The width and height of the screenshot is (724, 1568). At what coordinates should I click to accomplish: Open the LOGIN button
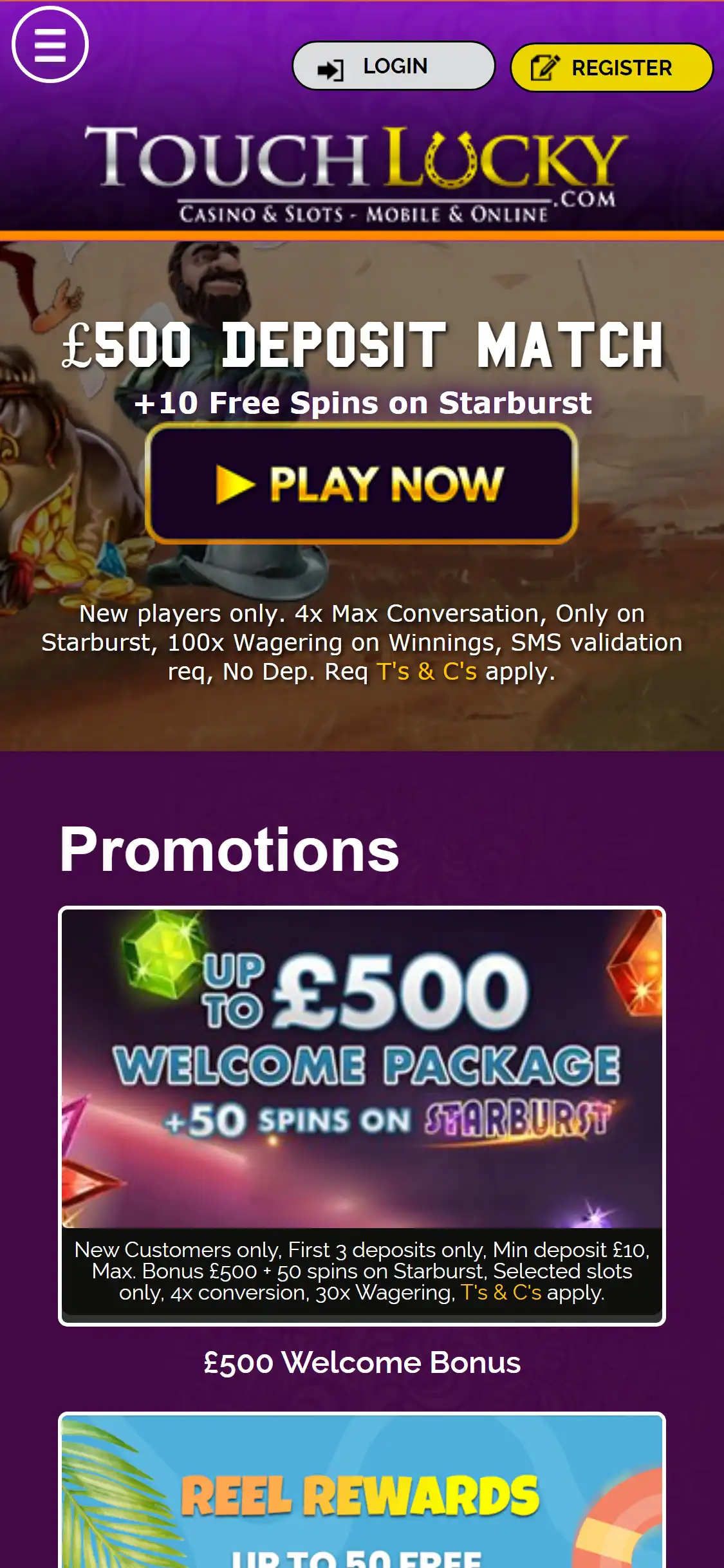pyautogui.click(x=394, y=66)
